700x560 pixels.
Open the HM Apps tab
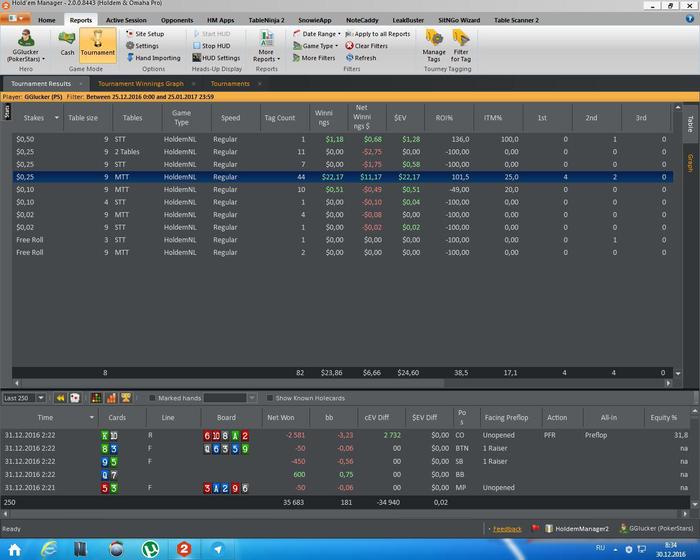click(x=221, y=20)
